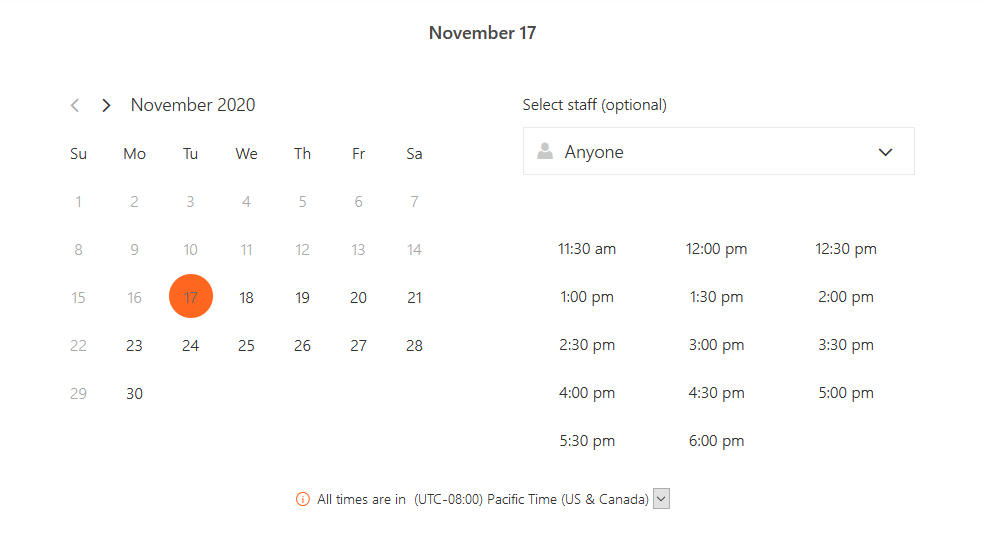The image size is (984, 538).
Task: Pick November 18 on the calendar
Action: click(247, 298)
